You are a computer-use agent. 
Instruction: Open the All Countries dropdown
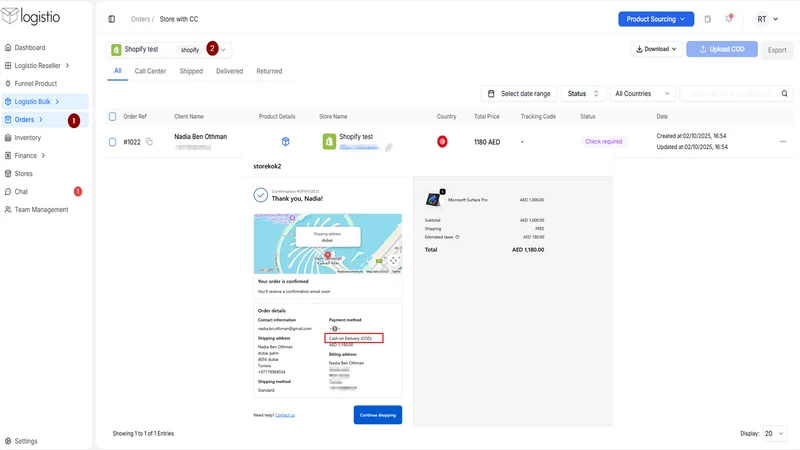642,93
